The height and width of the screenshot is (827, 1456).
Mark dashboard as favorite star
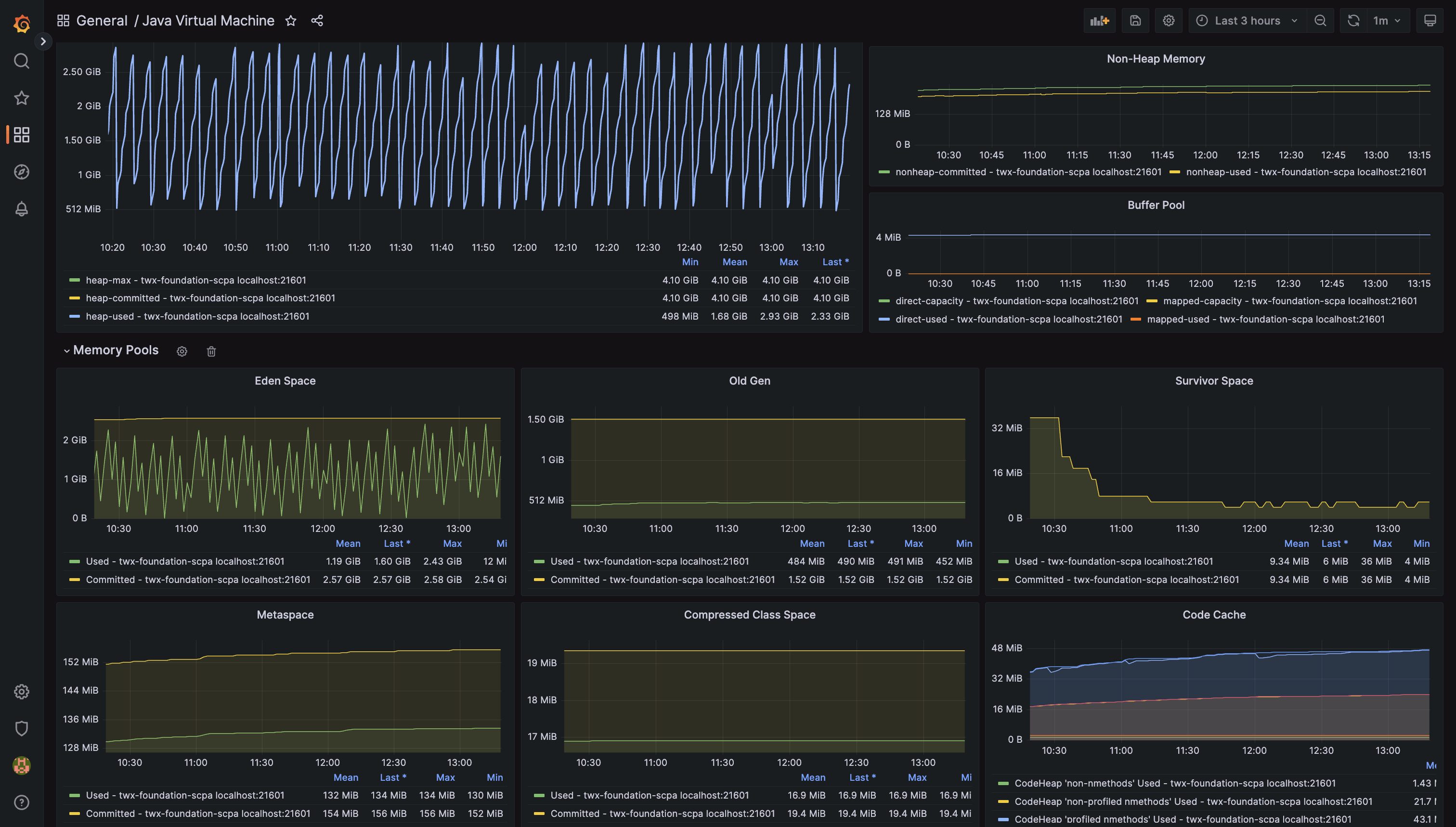click(x=291, y=21)
